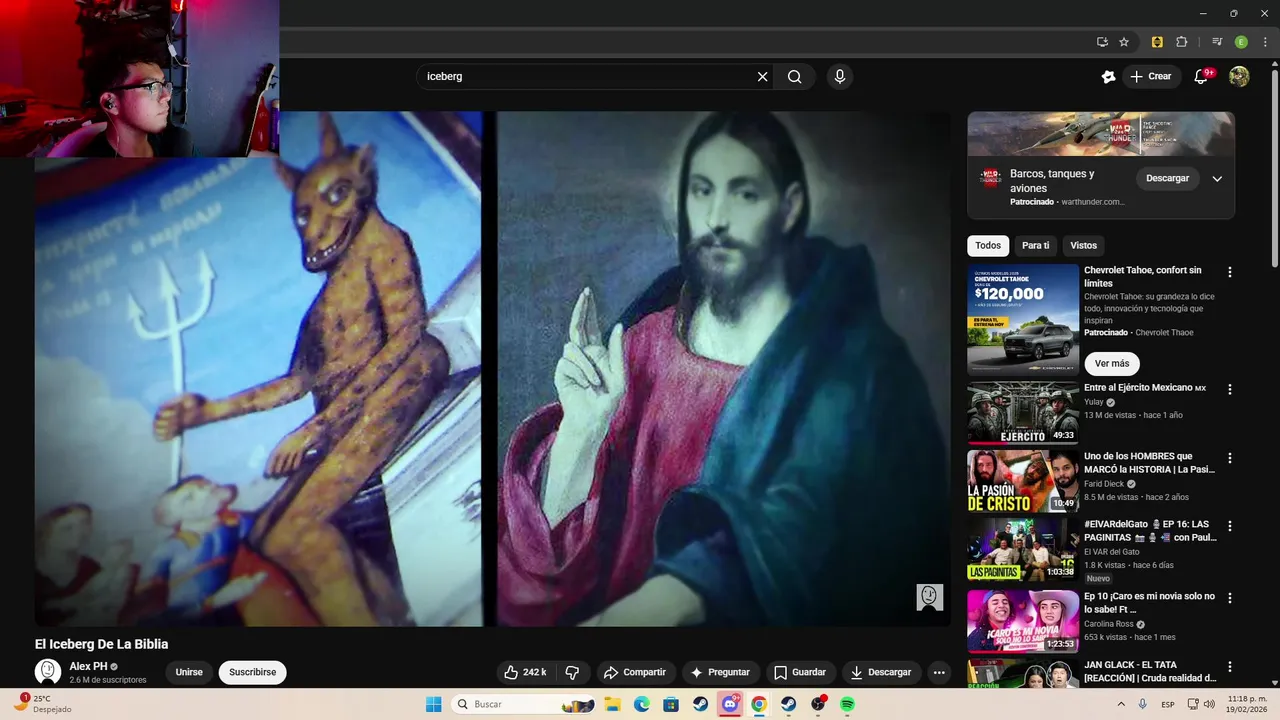Open Microsoft Edge from the taskbar
1280x720 pixels.
(642, 704)
